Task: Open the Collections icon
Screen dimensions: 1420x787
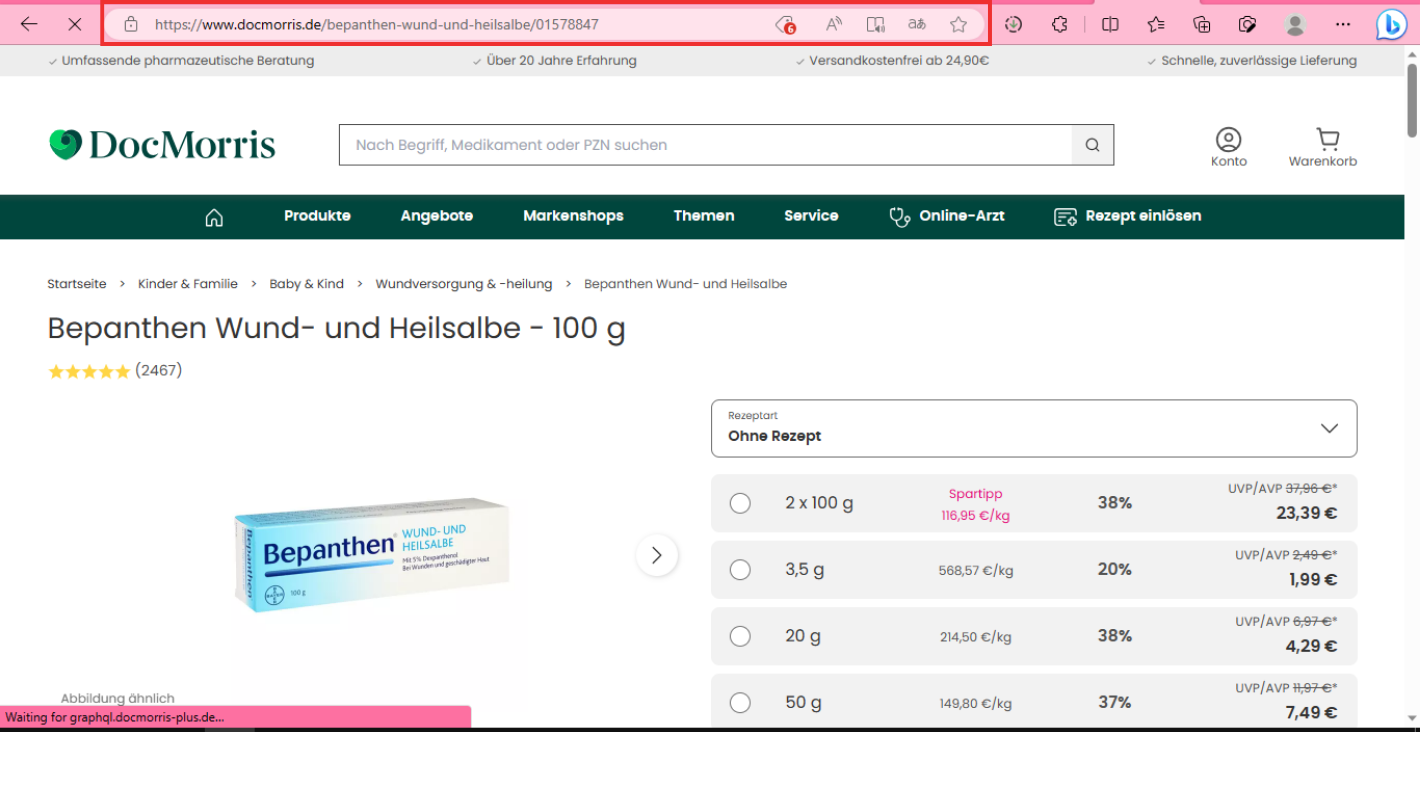Action: [1202, 24]
